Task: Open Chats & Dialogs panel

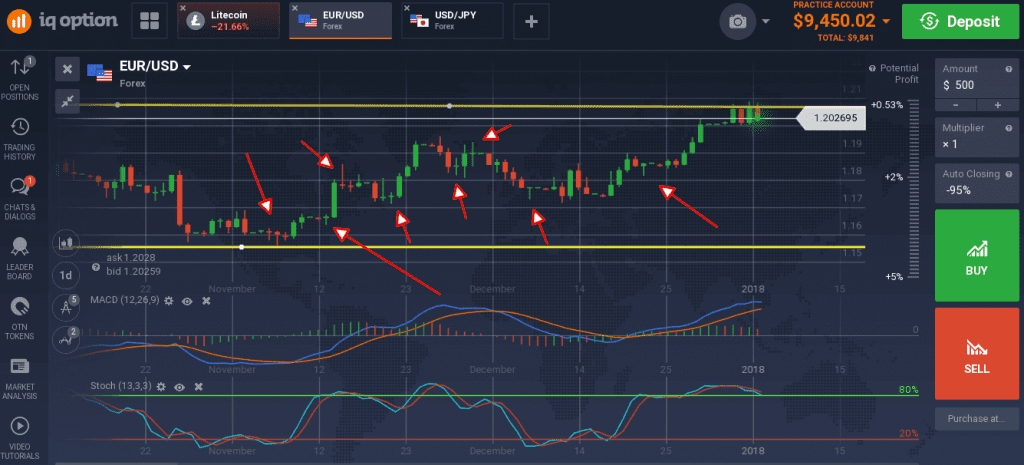Action: click(20, 199)
